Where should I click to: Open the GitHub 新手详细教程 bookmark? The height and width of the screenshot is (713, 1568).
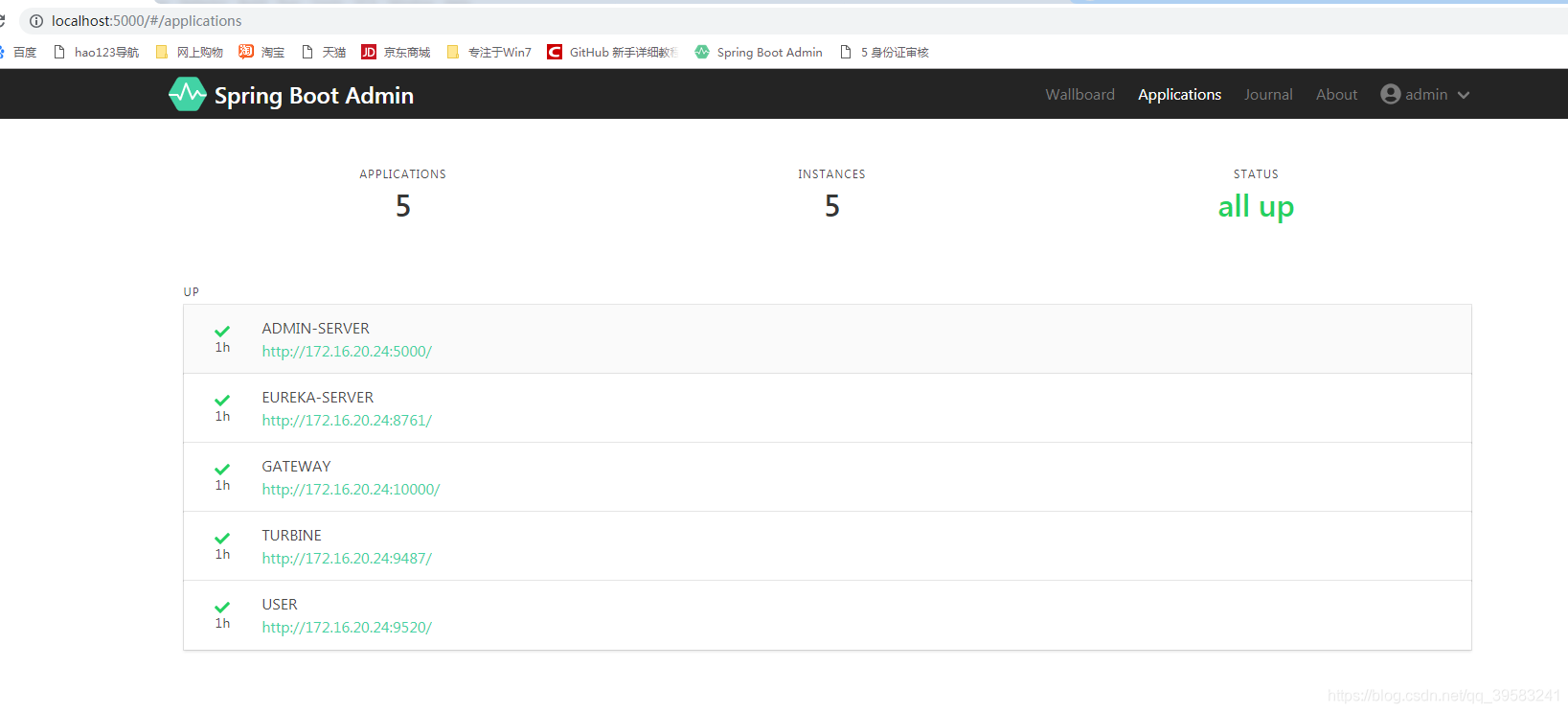(612, 52)
